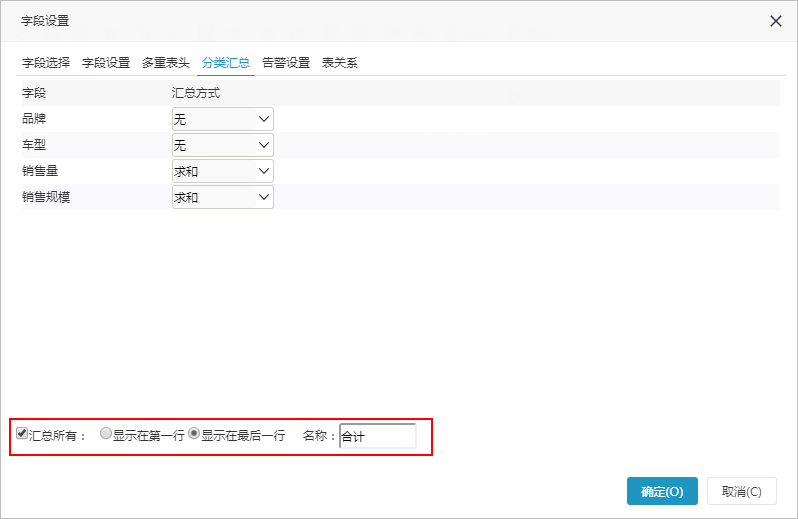
Task: Click the 销售量 field label
Action: point(40,171)
